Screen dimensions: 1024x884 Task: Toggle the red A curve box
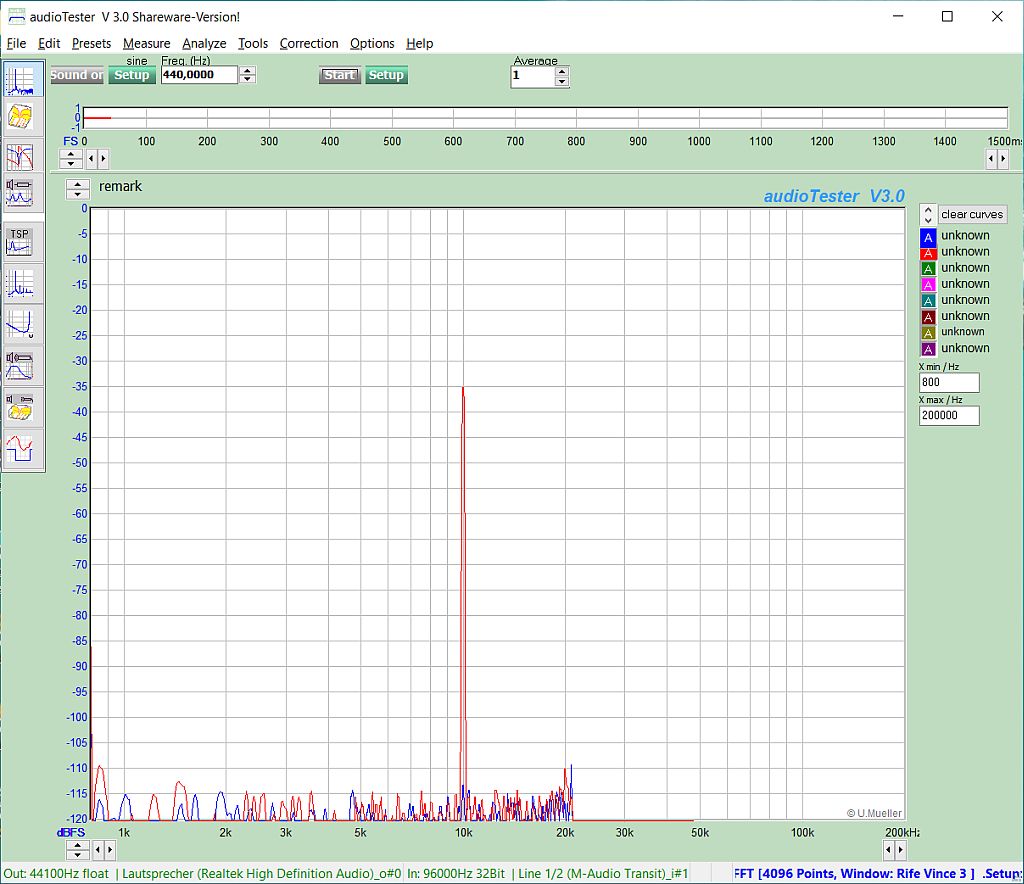tap(928, 253)
